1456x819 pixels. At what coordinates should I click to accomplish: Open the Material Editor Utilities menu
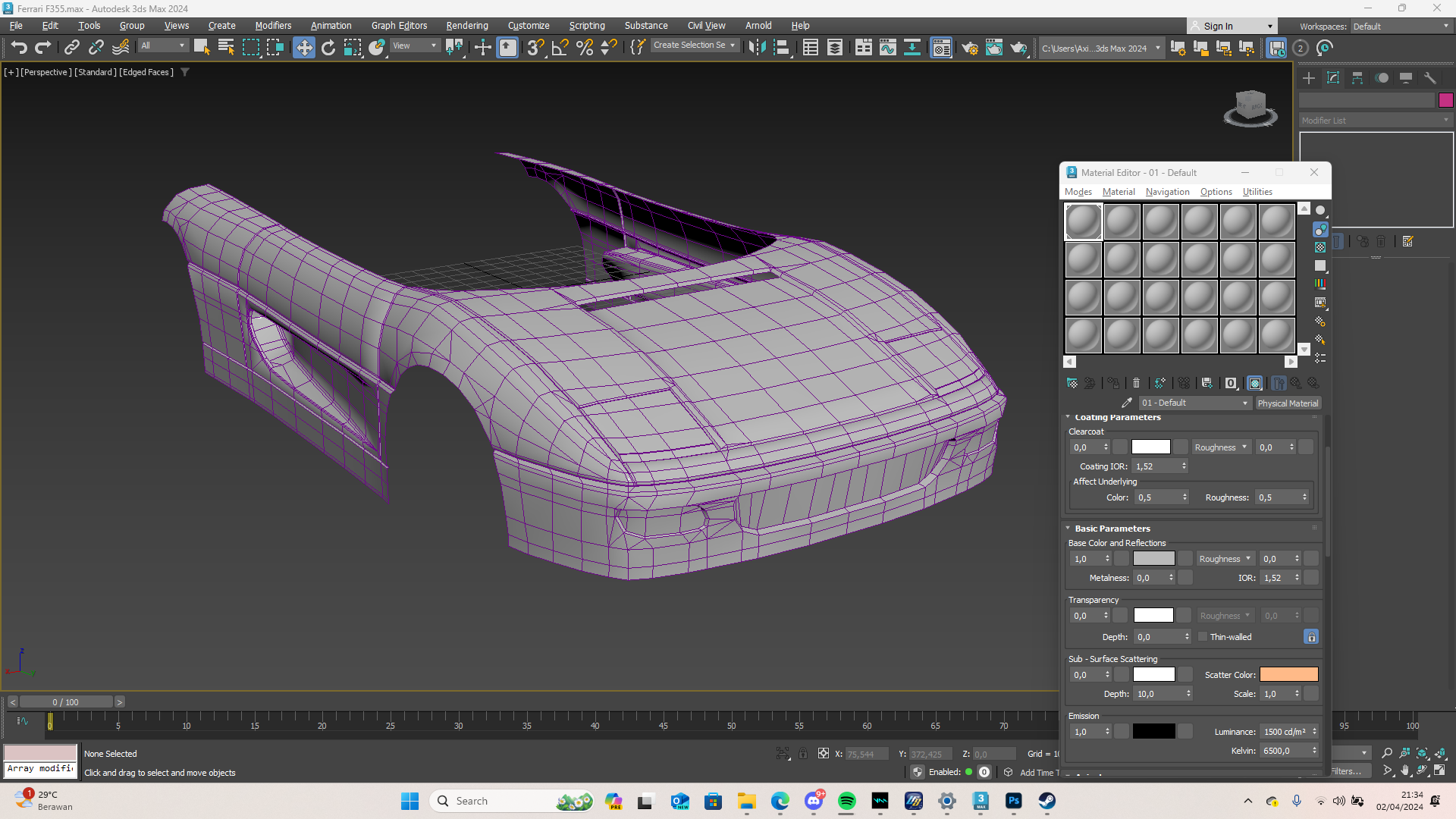(x=1257, y=192)
